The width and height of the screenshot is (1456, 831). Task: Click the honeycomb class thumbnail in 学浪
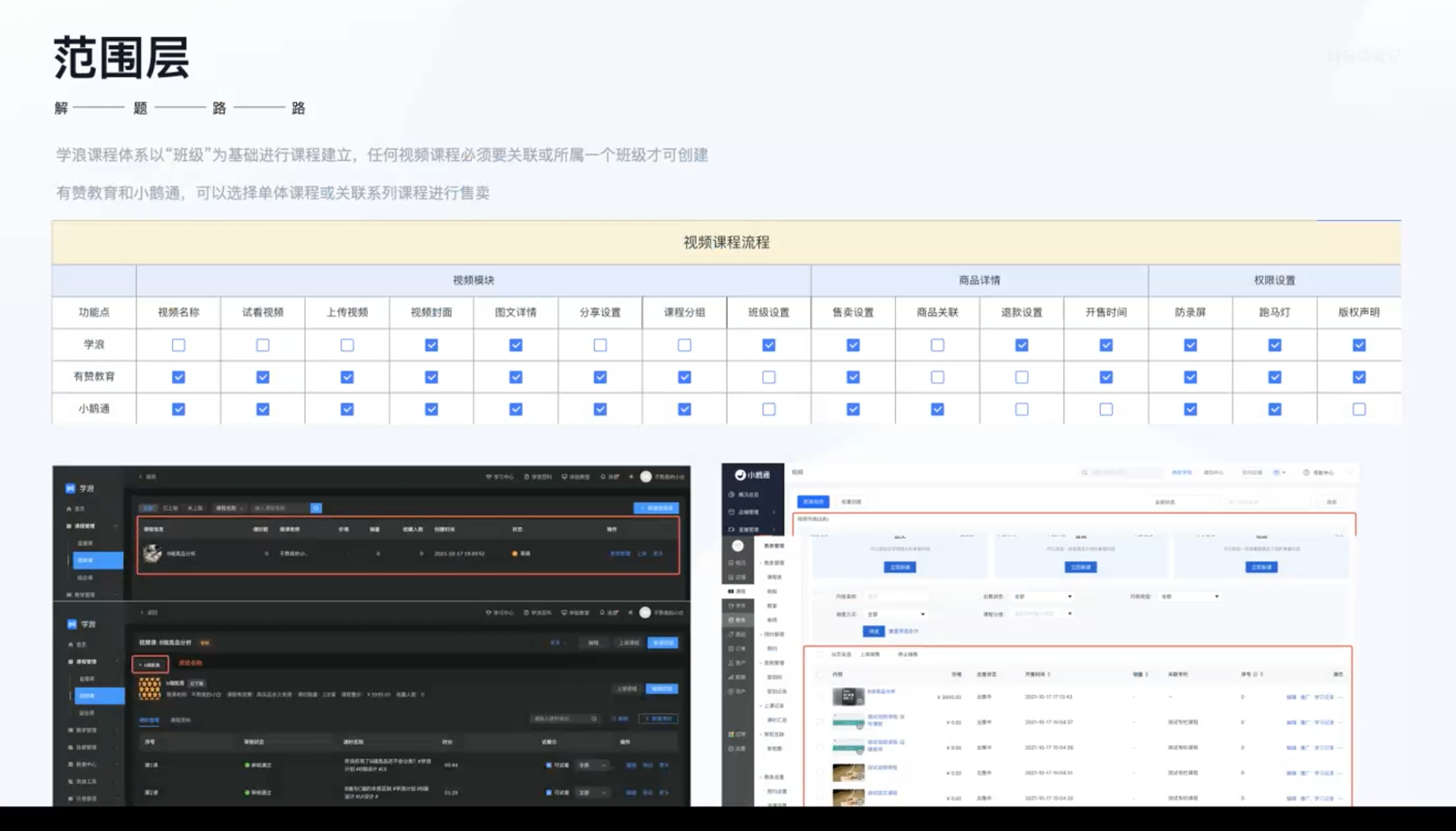tap(149, 689)
